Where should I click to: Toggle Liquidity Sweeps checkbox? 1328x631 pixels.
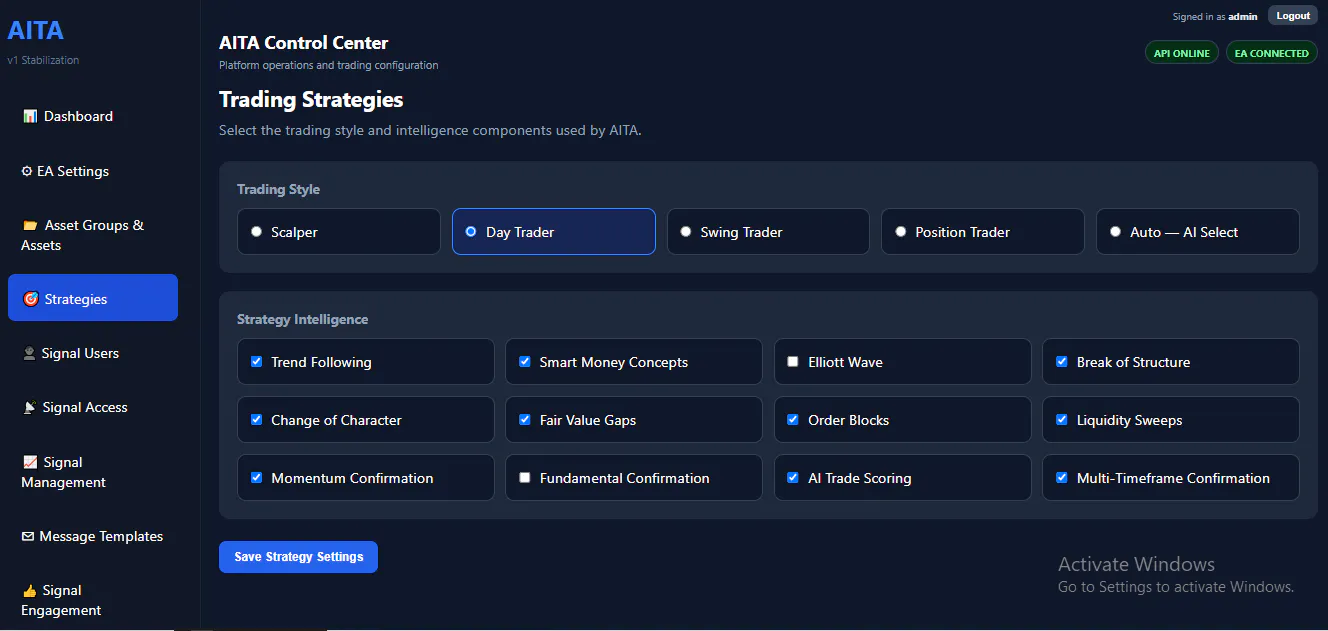click(x=1062, y=419)
